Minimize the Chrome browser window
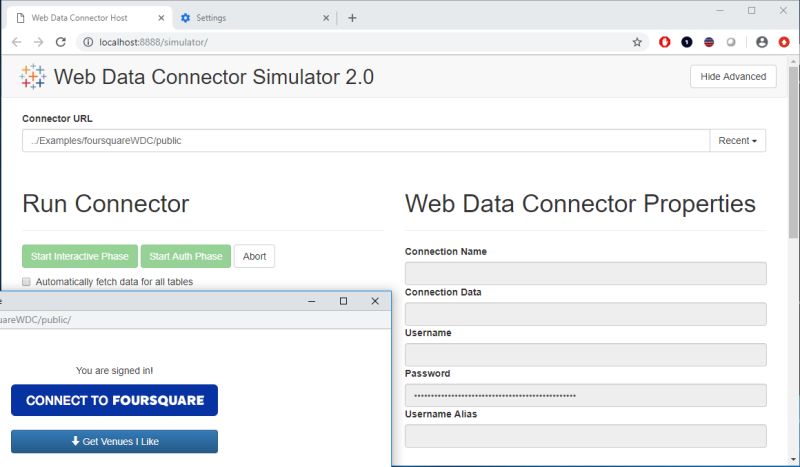Image resolution: width=800 pixels, height=467 pixels. pyautogui.click(x=720, y=10)
